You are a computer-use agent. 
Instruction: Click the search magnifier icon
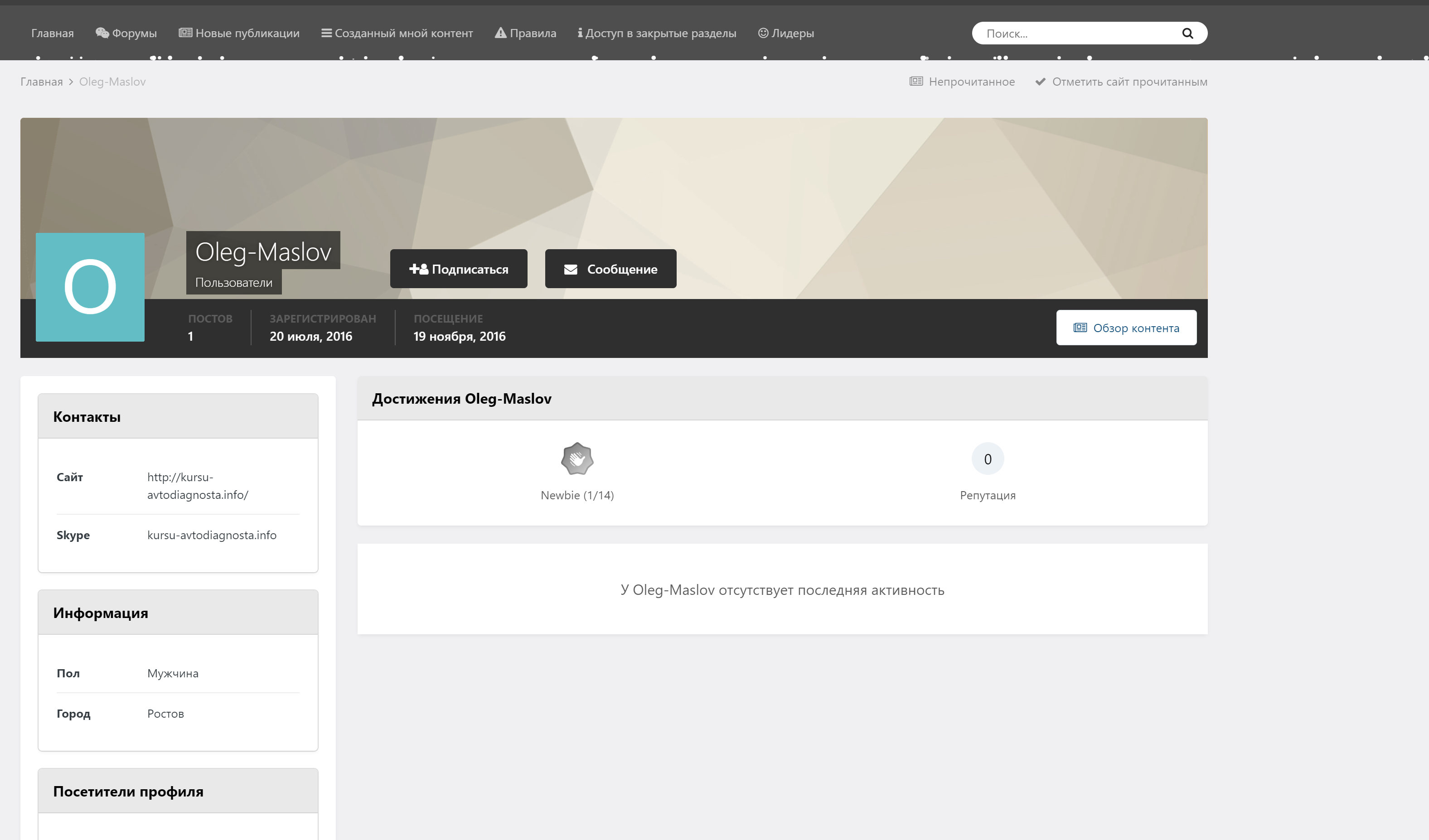point(1187,34)
